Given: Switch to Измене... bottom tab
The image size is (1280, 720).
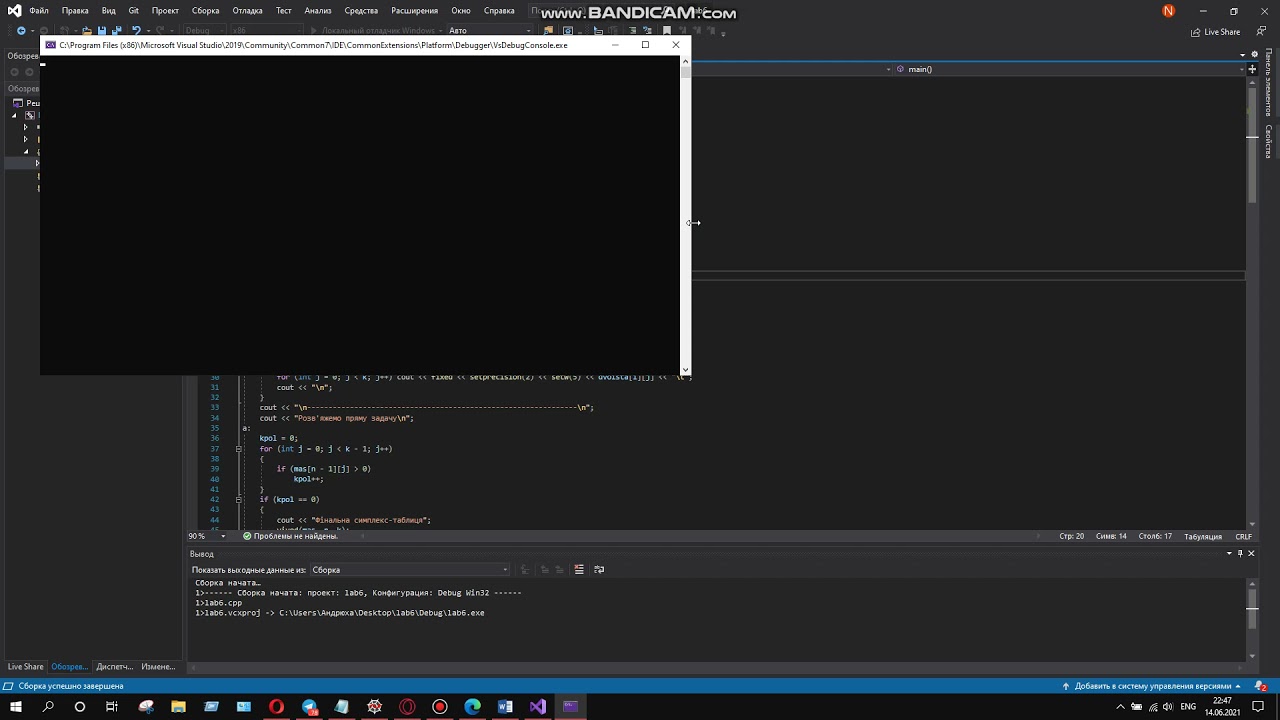Looking at the screenshot, I should click(158, 667).
